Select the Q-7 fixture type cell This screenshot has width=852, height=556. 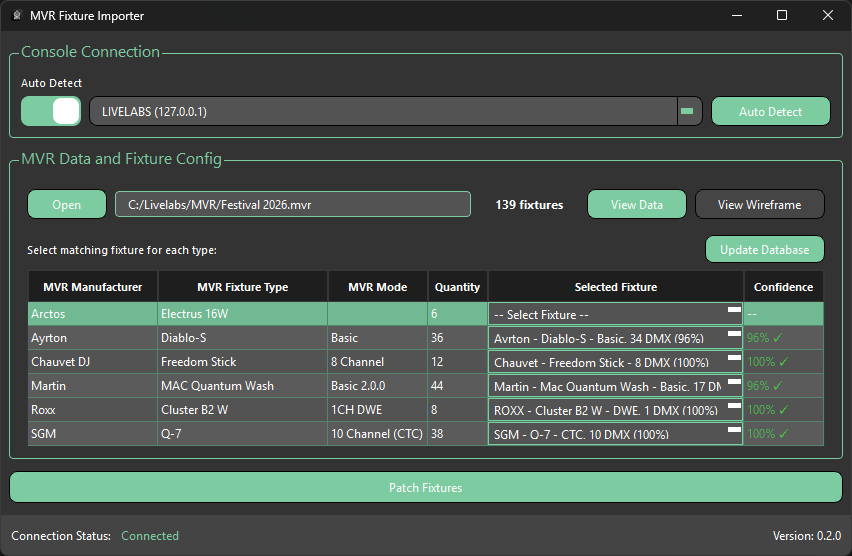click(x=243, y=433)
